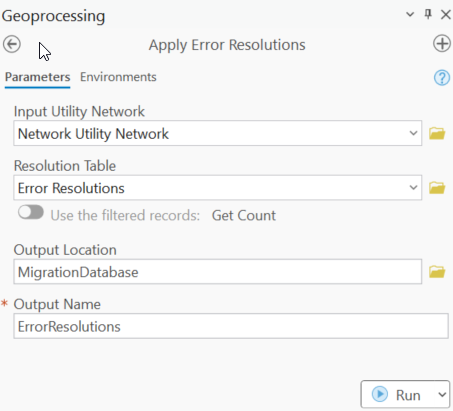This screenshot has height=411, width=453.
Task: Browse for Resolution Table folder icon
Action: (437, 188)
